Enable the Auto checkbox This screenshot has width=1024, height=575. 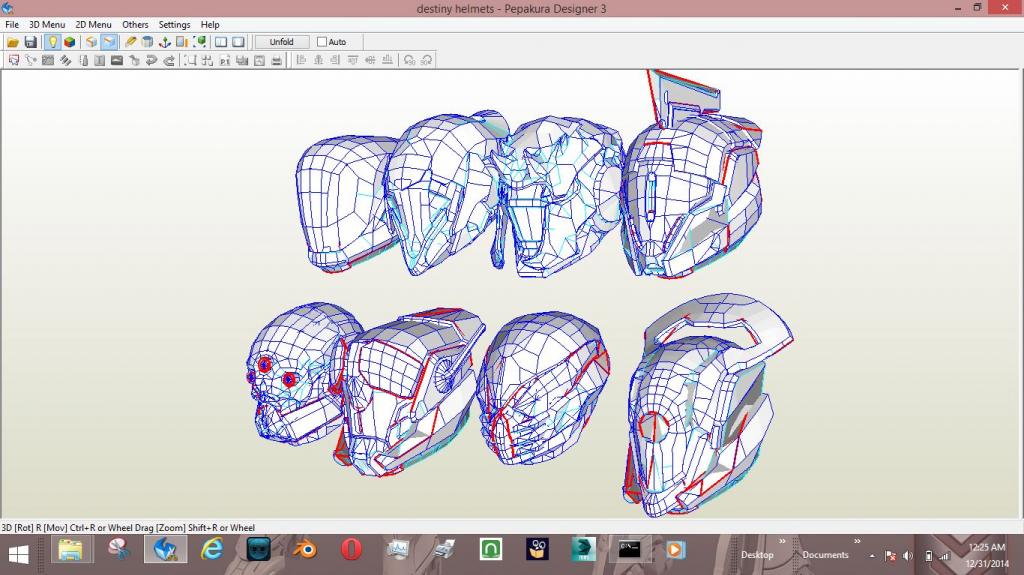pyautogui.click(x=322, y=42)
